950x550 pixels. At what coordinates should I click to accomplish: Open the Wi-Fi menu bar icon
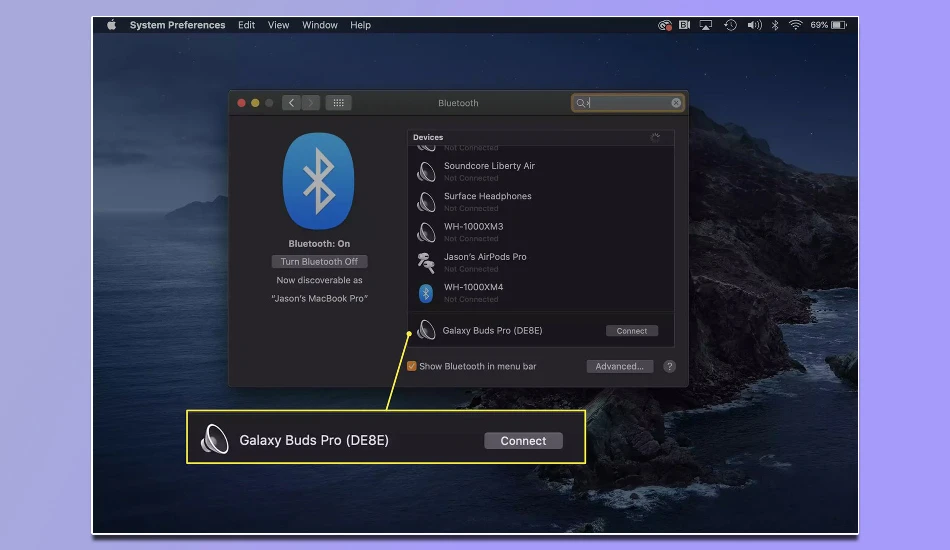pyautogui.click(x=796, y=25)
